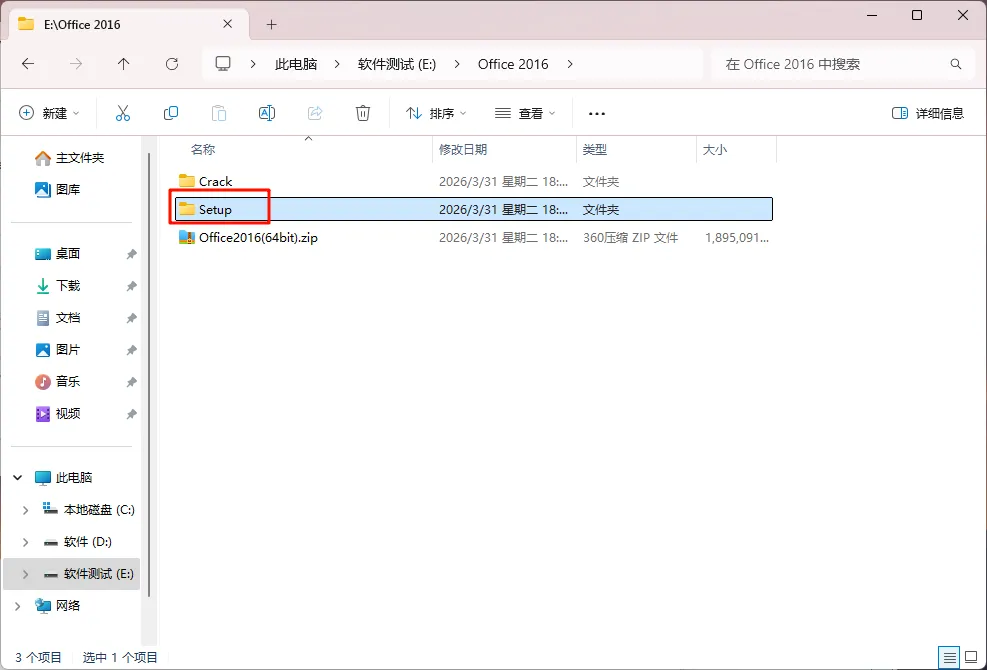Open the 查看 view dropdown
Screen dimensions: 987x670
pos(525,113)
